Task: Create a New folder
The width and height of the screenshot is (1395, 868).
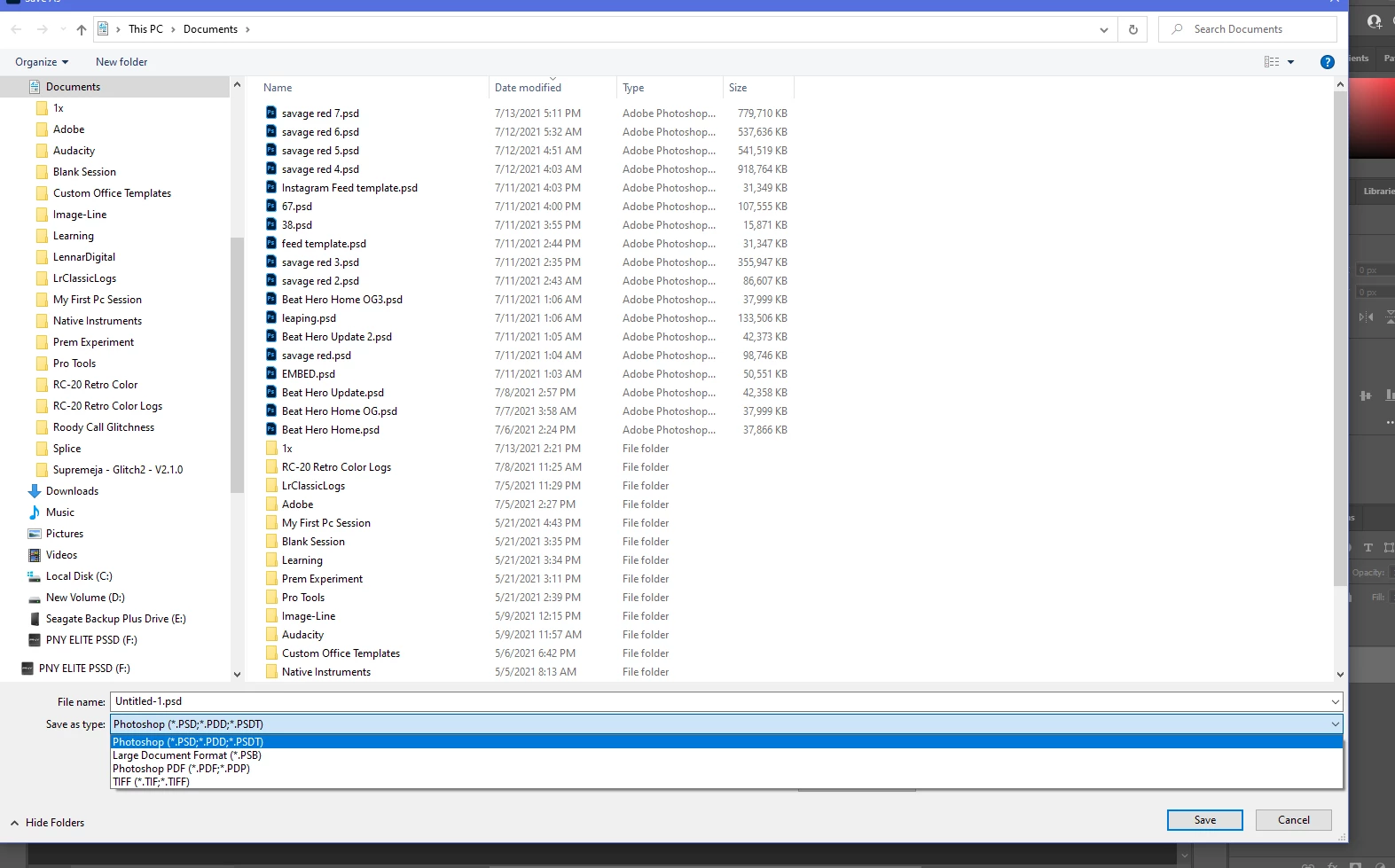Action: (x=121, y=62)
